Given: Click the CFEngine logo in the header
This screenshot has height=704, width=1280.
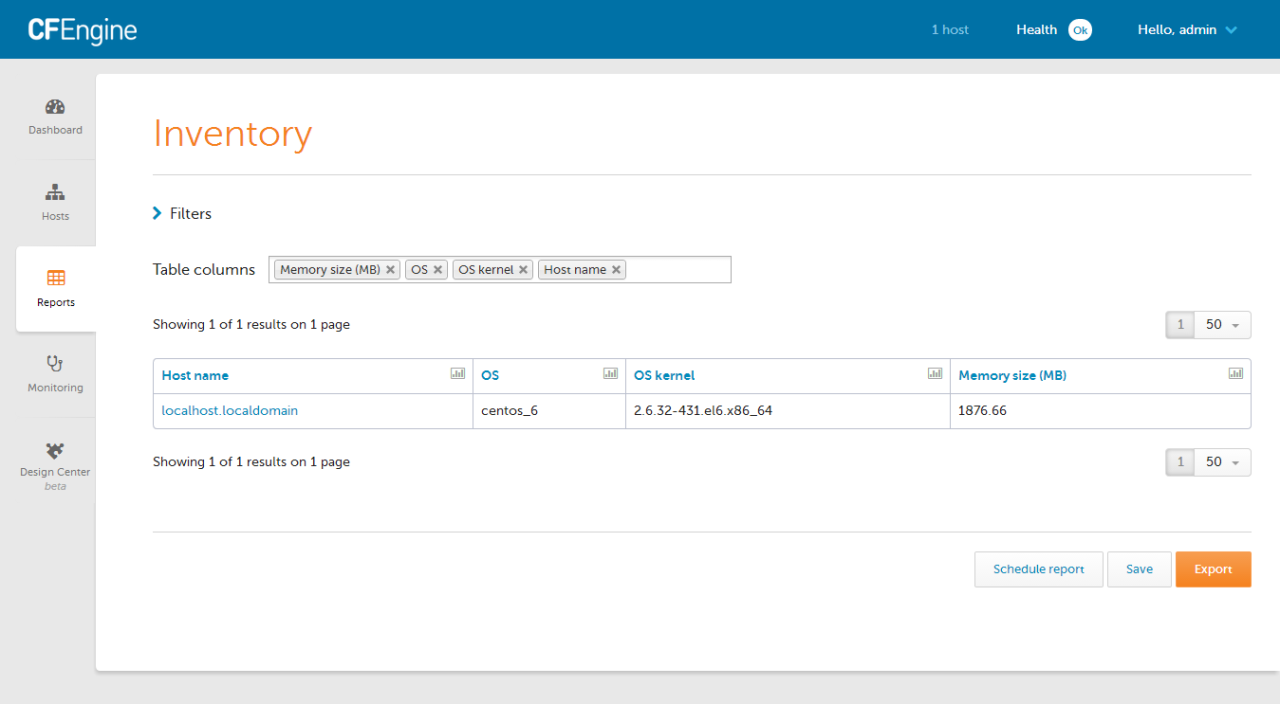Looking at the screenshot, I should coord(82,29).
